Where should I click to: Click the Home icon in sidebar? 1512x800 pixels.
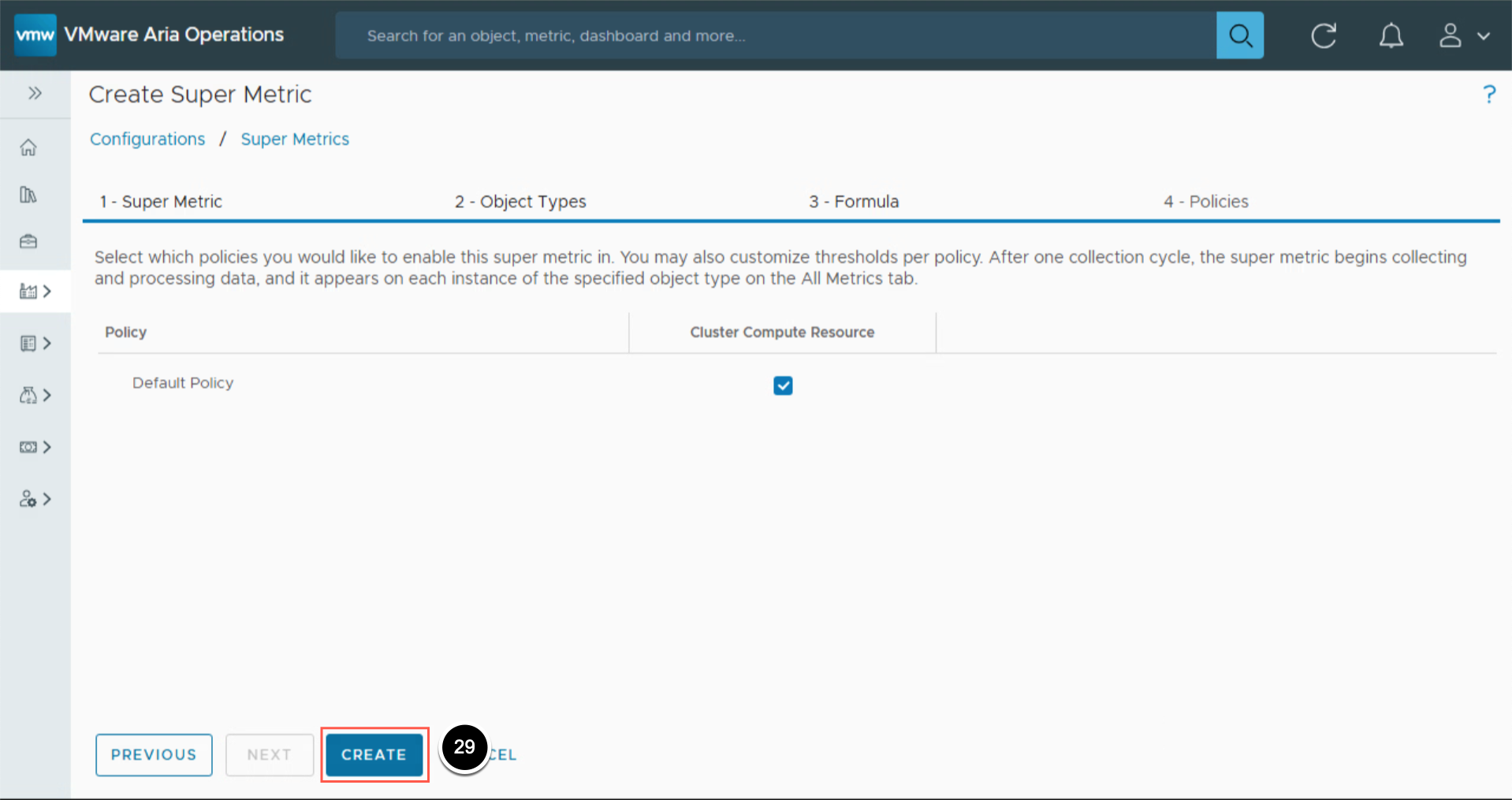point(28,147)
